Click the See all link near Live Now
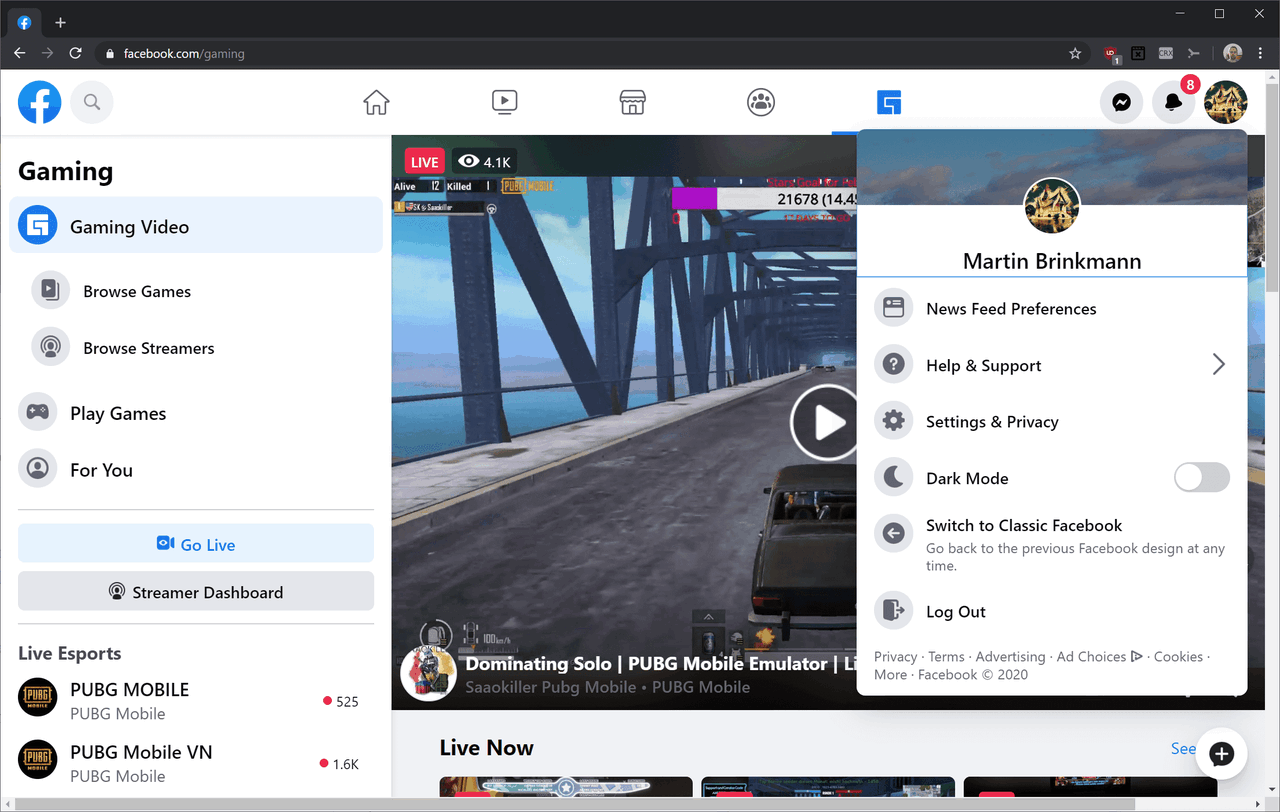Image resolution: width=1280 pixels, height=812 pixels. click(x=1184, y=748)
